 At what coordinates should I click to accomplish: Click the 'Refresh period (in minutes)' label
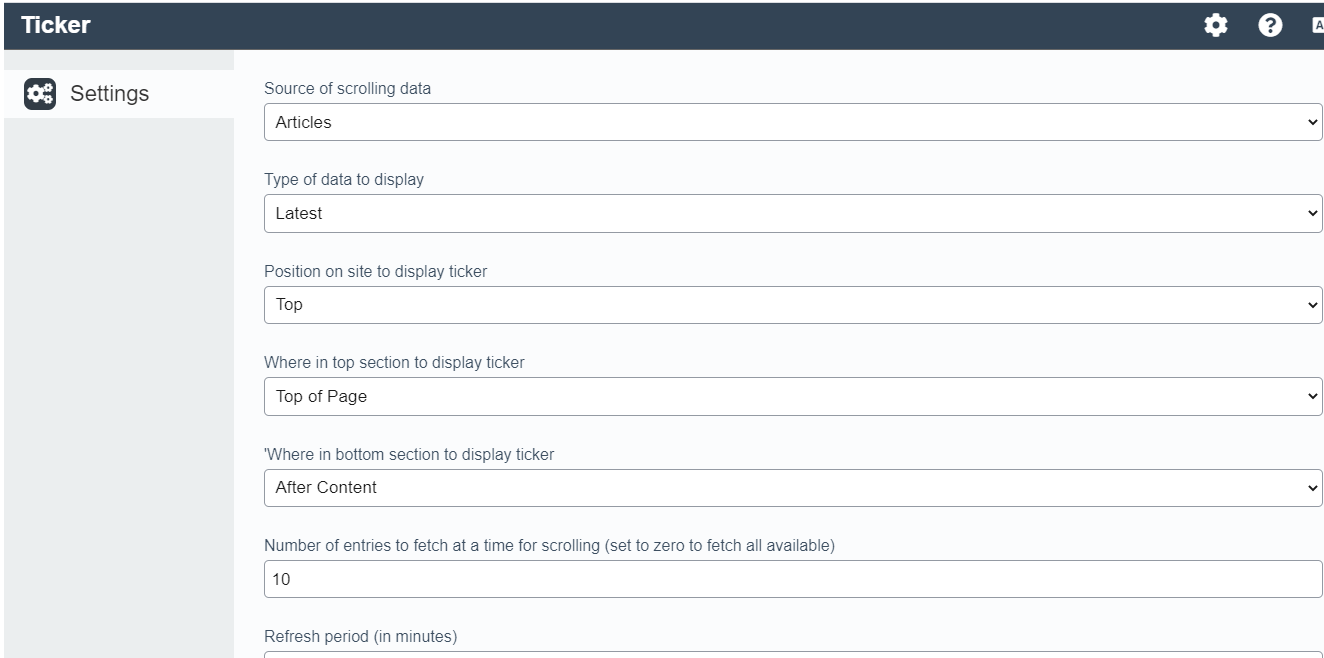point(360,636)
